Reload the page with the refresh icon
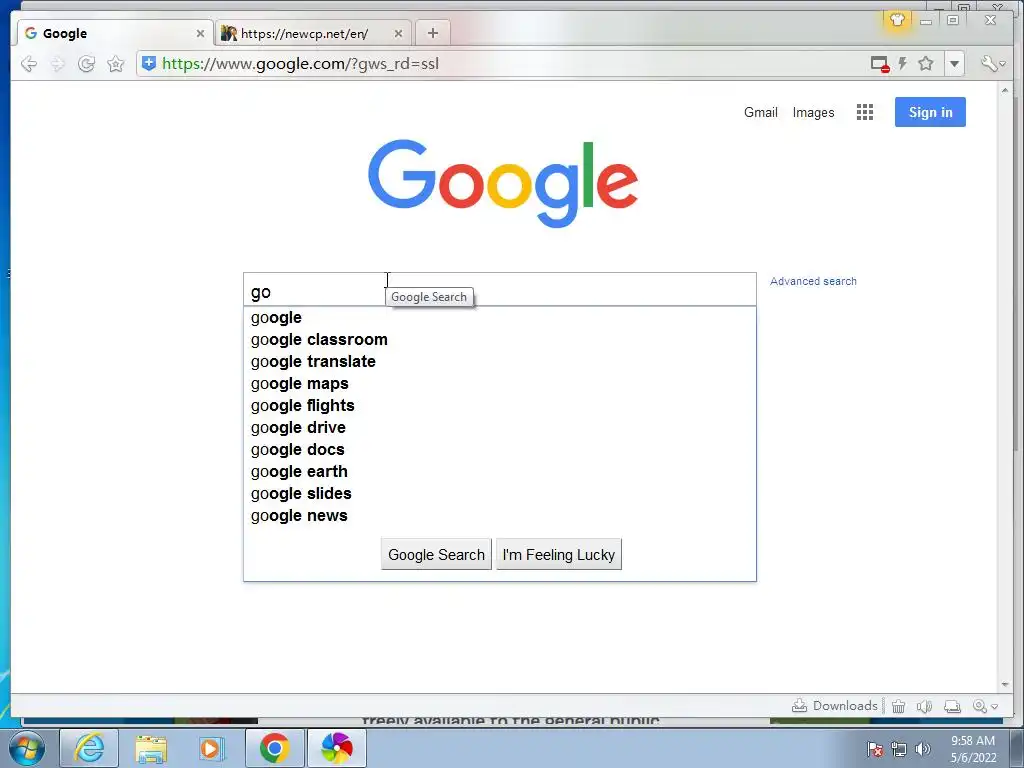1024x768 pixels. pos(86,63)
